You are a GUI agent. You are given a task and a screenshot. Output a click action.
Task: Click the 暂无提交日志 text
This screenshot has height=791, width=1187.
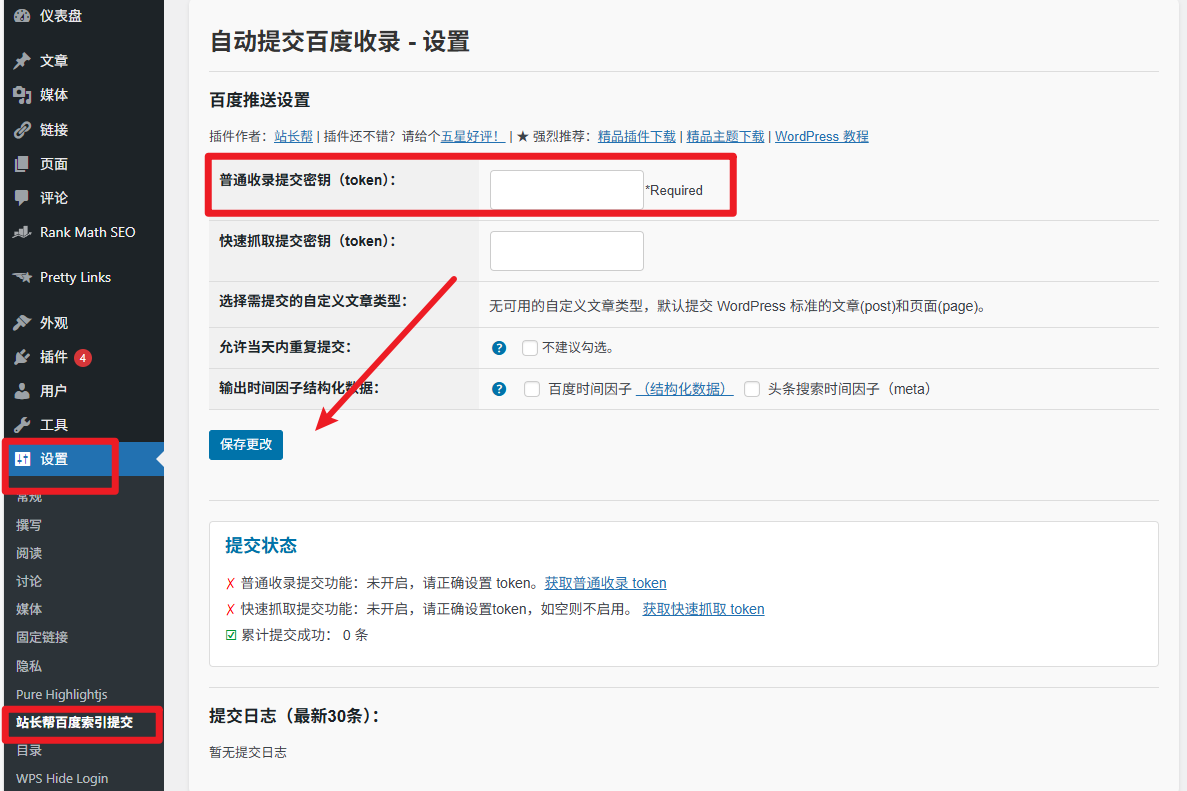coord(248,752)
